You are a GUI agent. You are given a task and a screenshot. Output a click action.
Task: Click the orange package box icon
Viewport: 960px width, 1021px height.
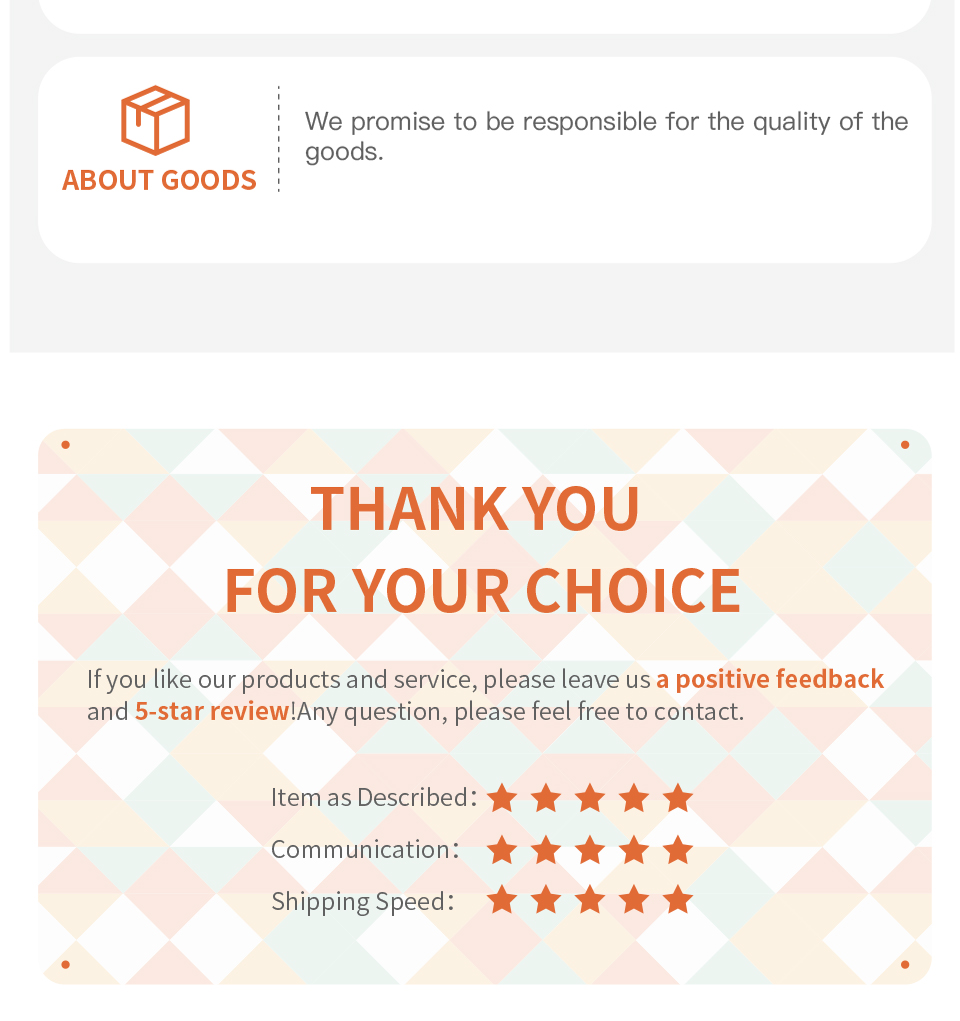(155, 120)
